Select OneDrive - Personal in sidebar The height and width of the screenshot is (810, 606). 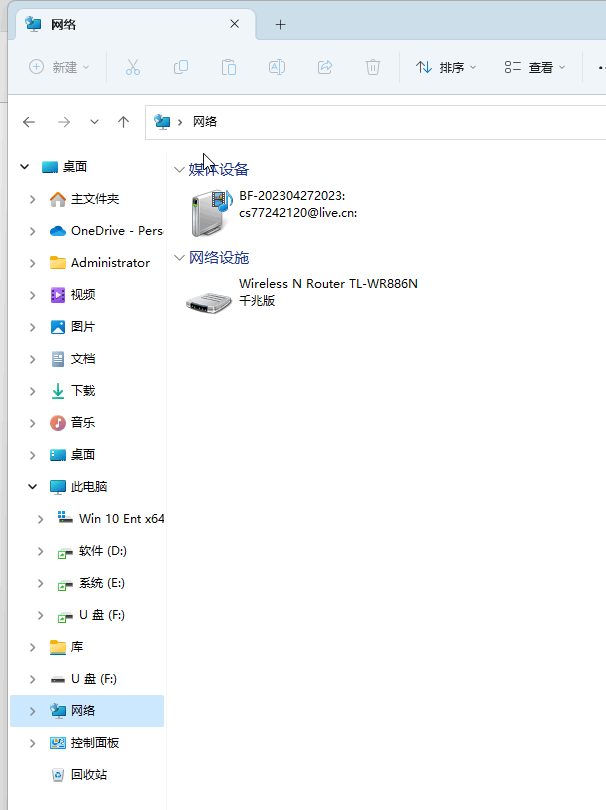[106, 231]
